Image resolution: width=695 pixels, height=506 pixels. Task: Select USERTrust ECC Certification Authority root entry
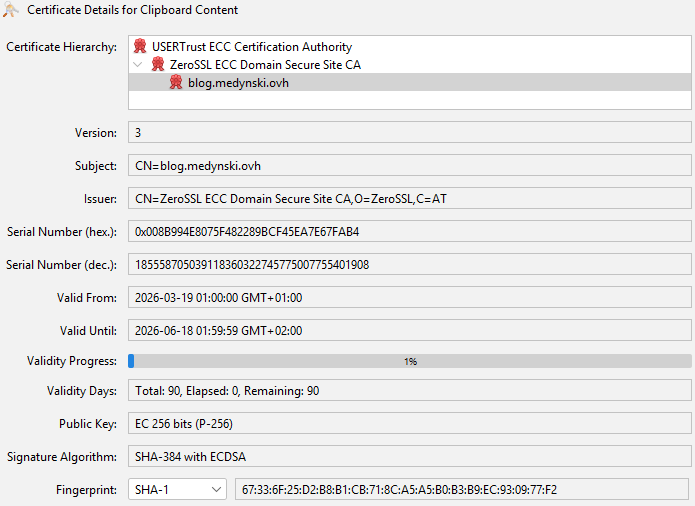251,46
